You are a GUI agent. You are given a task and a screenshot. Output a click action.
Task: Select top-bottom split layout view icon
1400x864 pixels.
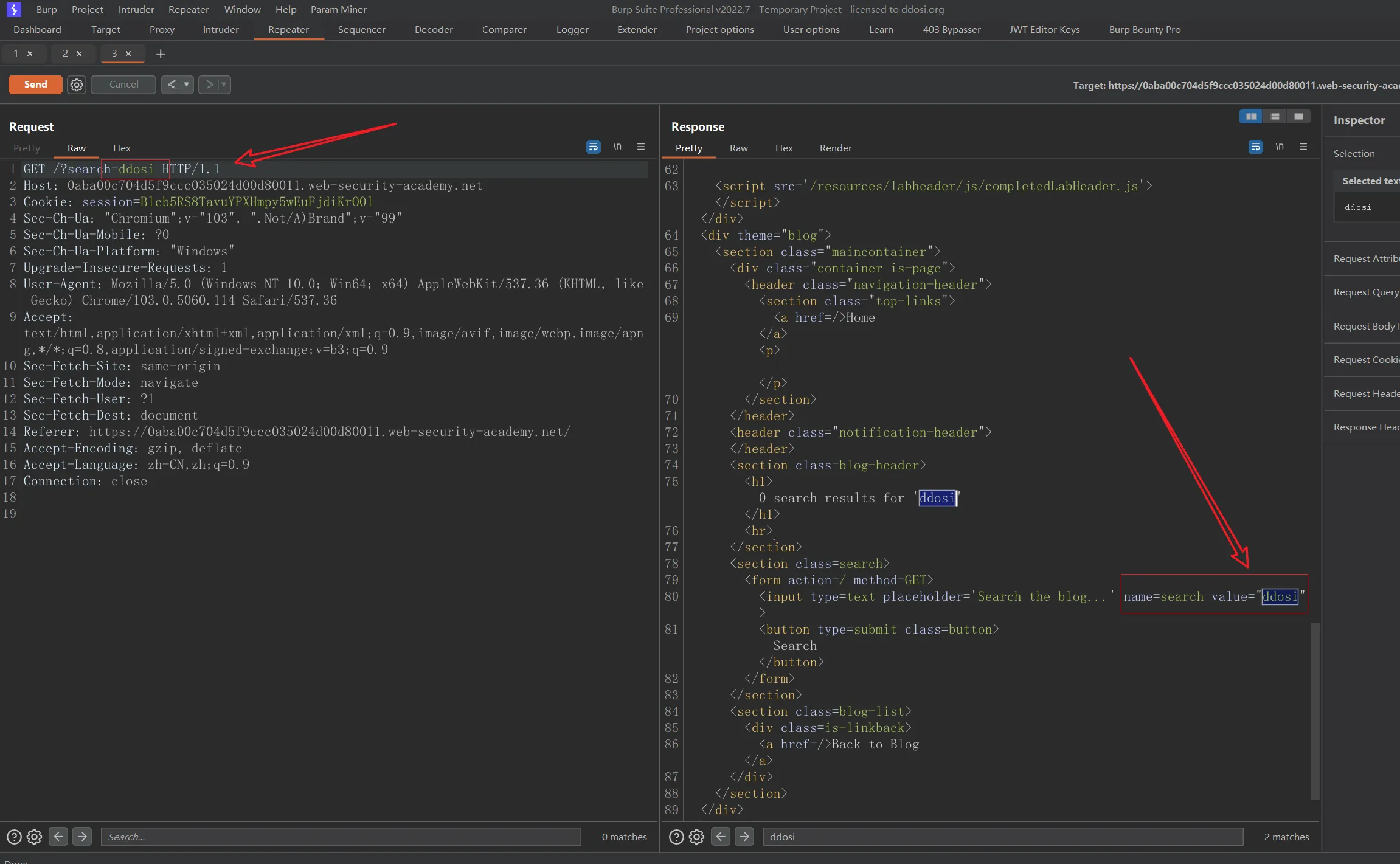[x=1275, y=117]
